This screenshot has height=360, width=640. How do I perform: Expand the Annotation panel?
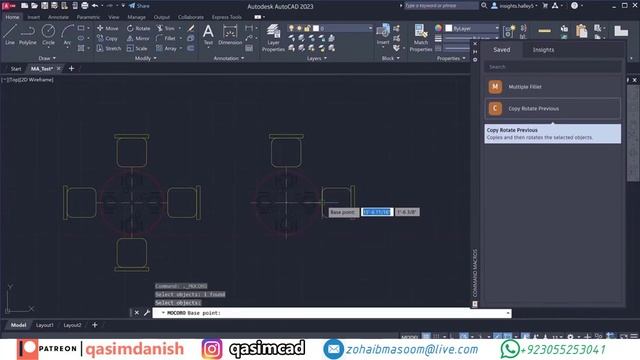tap(229, 58)
